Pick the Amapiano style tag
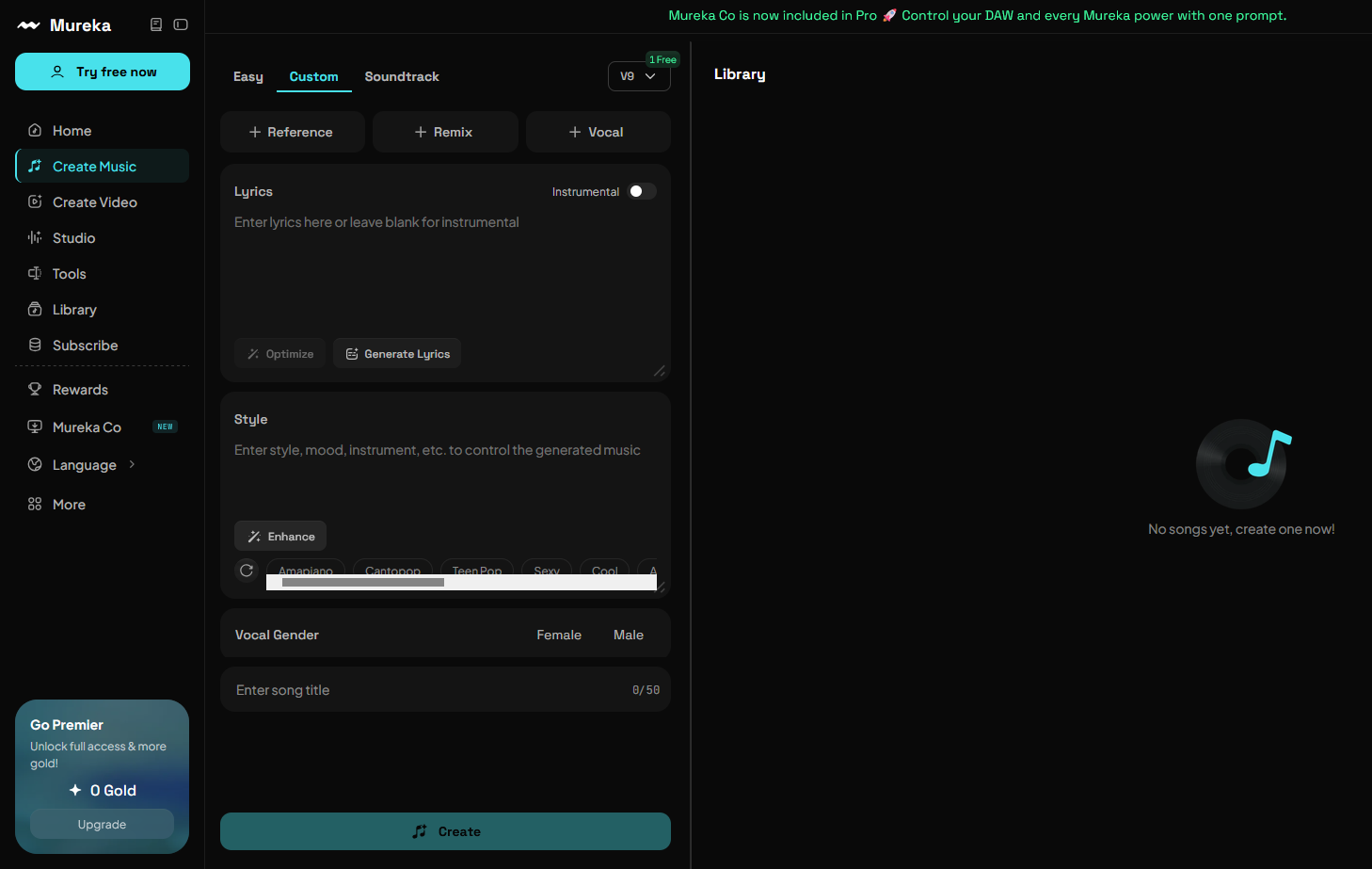The image size is (1372, 869). [306, 568]
